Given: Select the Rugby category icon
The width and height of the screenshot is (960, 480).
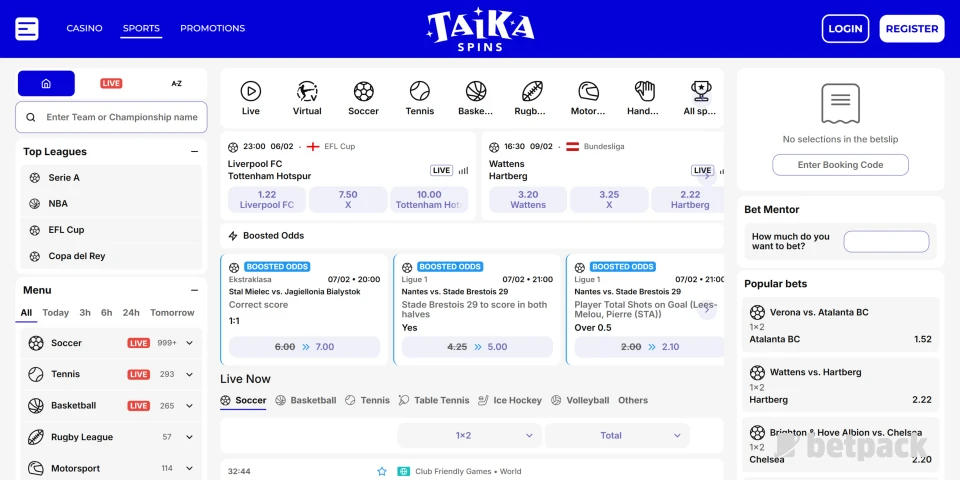Looking at the screenshot, I should tap(532, 91).
